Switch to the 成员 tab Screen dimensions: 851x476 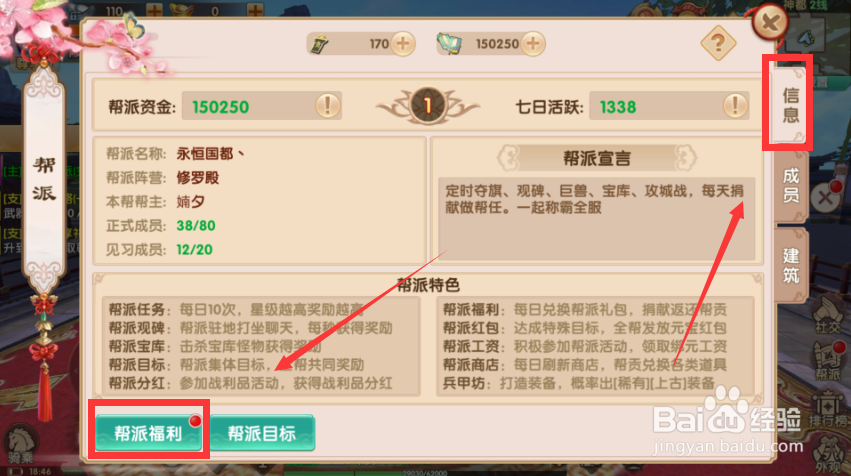tap(790, 185)
